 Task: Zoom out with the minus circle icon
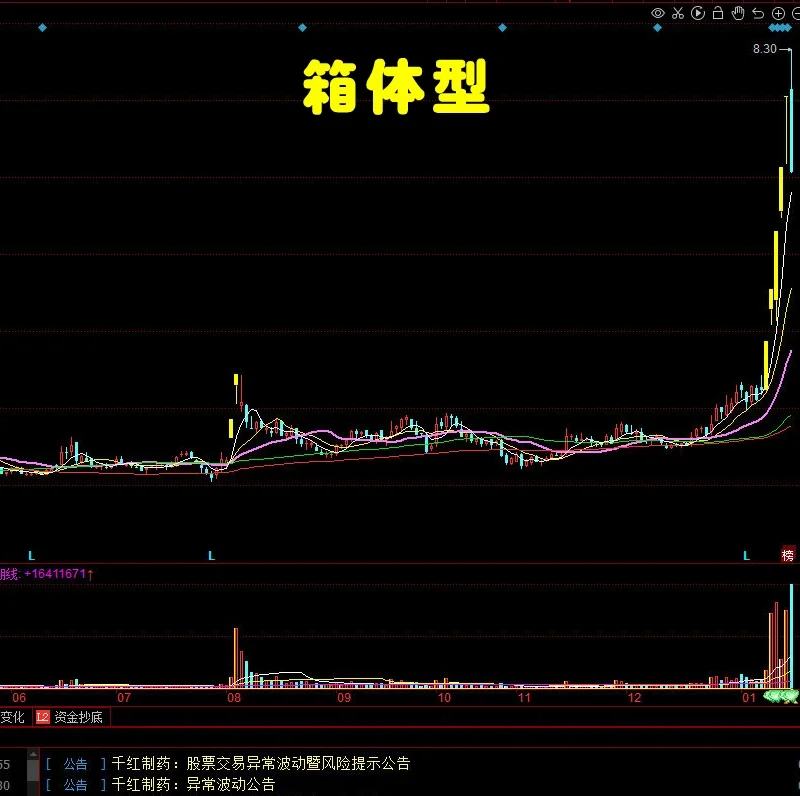[795, 13]
